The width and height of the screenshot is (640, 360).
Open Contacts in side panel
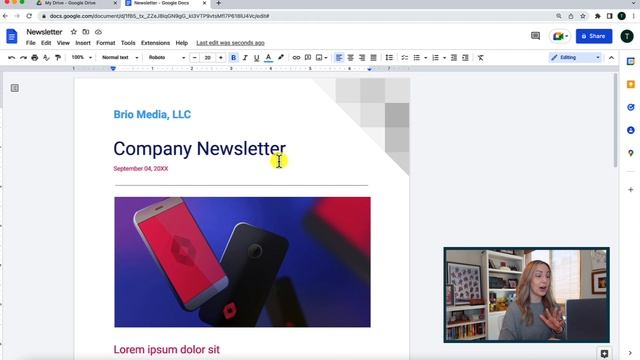tap(631, 130)
